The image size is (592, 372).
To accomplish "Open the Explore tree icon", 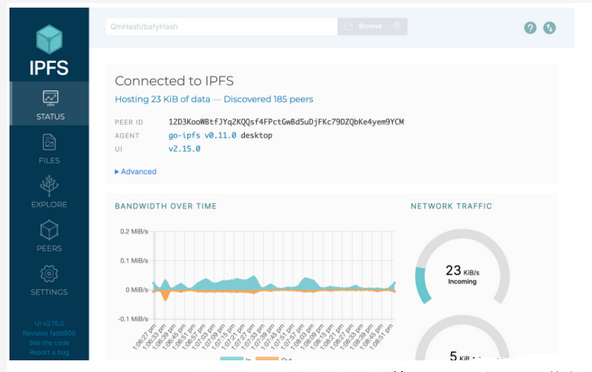I will click(x=49, y=186).
